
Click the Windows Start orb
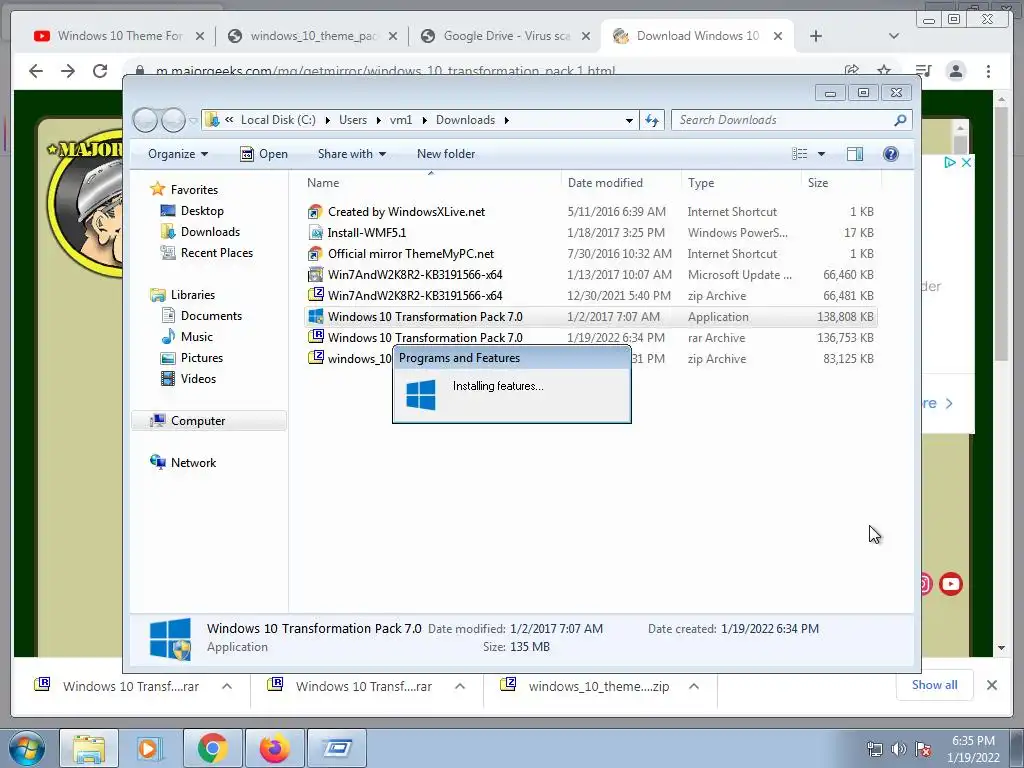point(27,749)
